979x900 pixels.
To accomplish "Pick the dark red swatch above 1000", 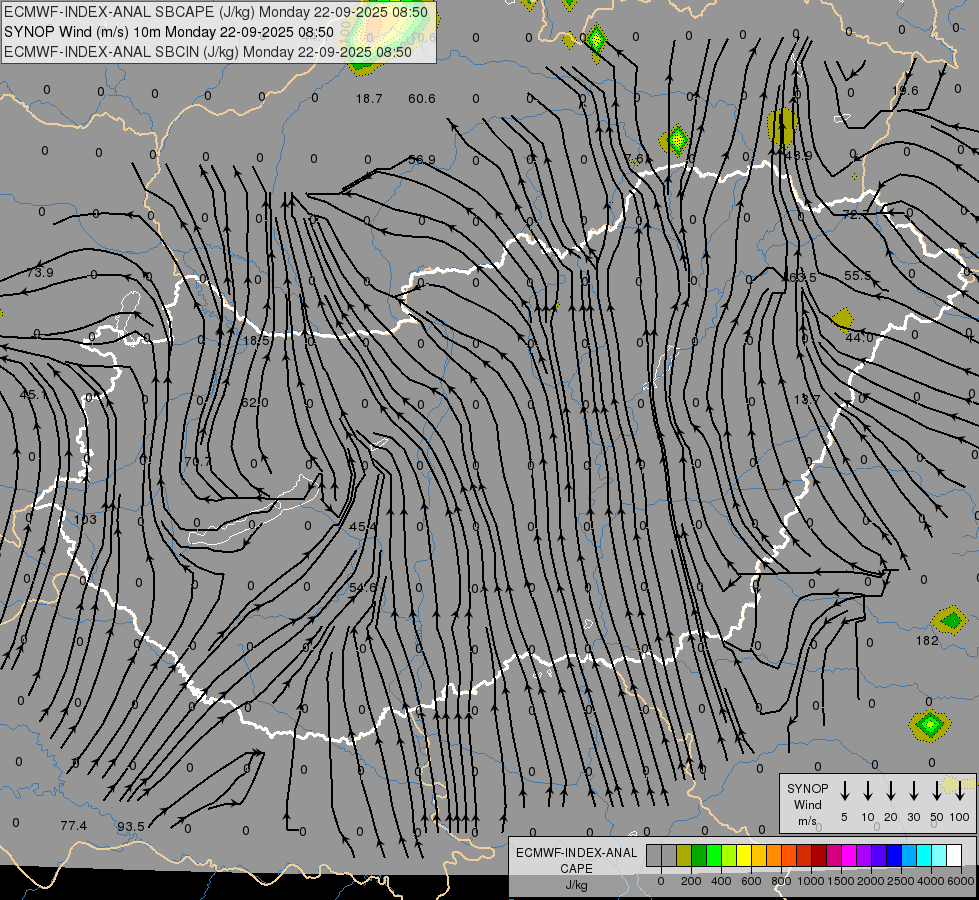I will pos(819,856).
